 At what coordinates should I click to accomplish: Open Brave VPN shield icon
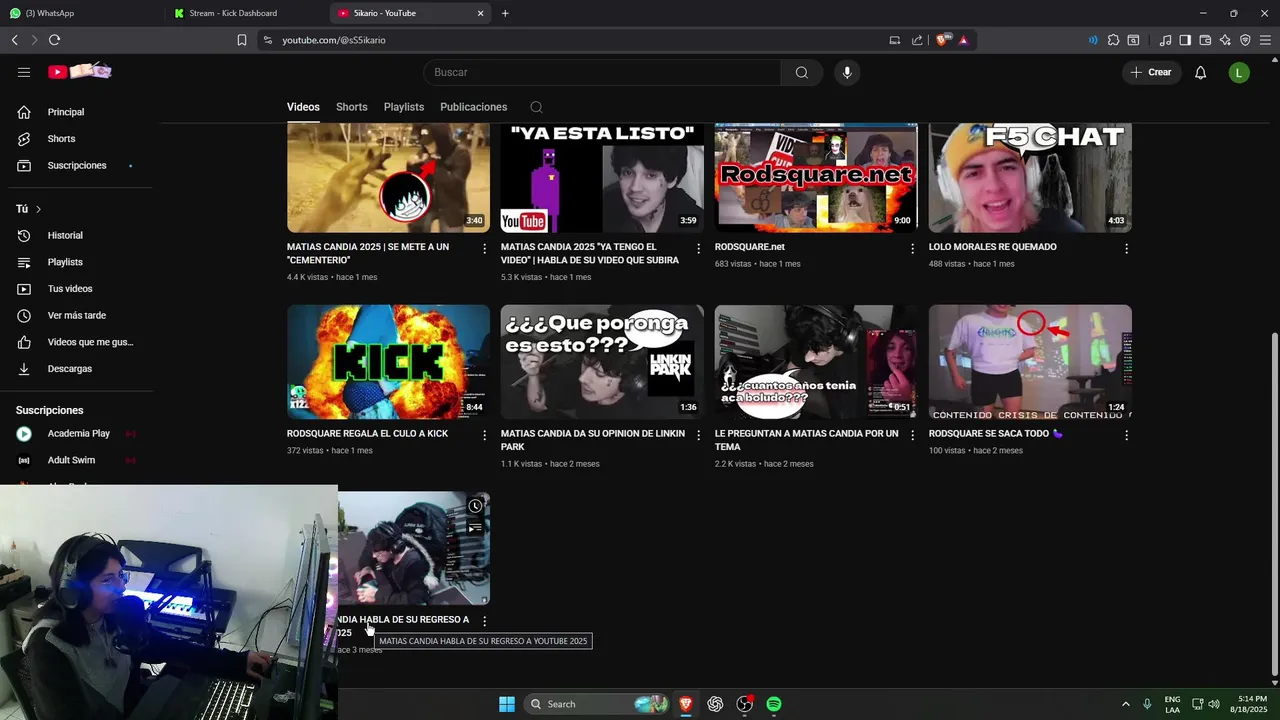point(1245,40)
